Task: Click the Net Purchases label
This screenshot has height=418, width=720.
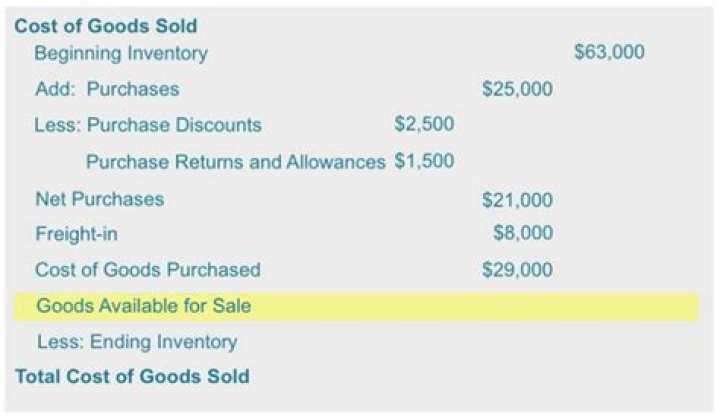Action: click(x=99, y=199)
